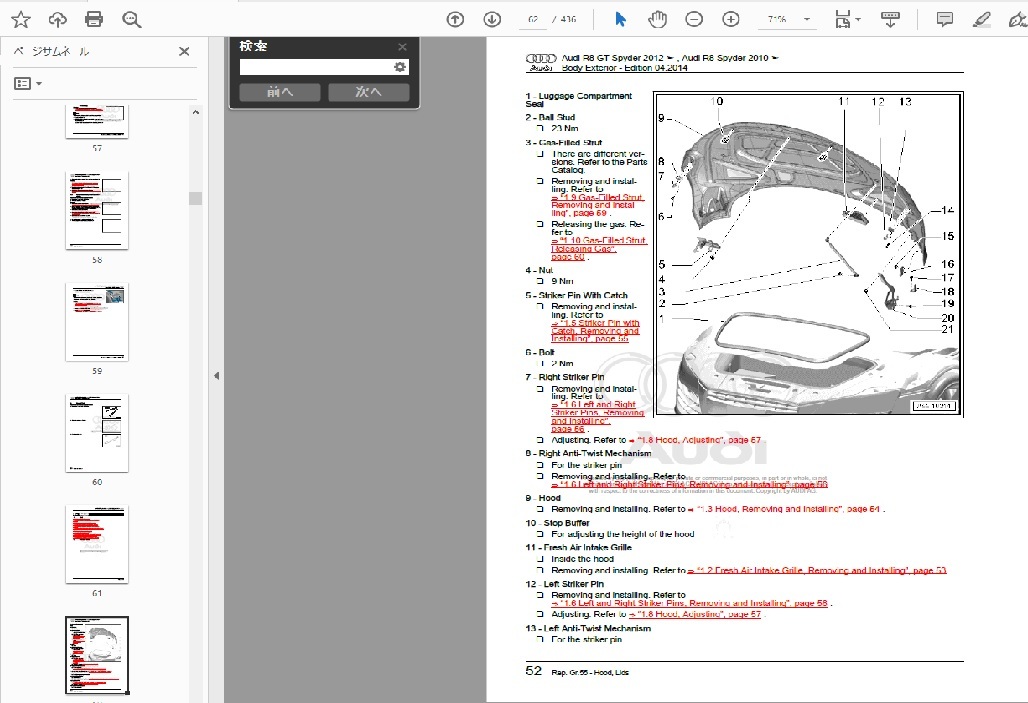Open link 1.8 Hood Adjusting under item 12
1028x703 pixels.
pos(696,614)
